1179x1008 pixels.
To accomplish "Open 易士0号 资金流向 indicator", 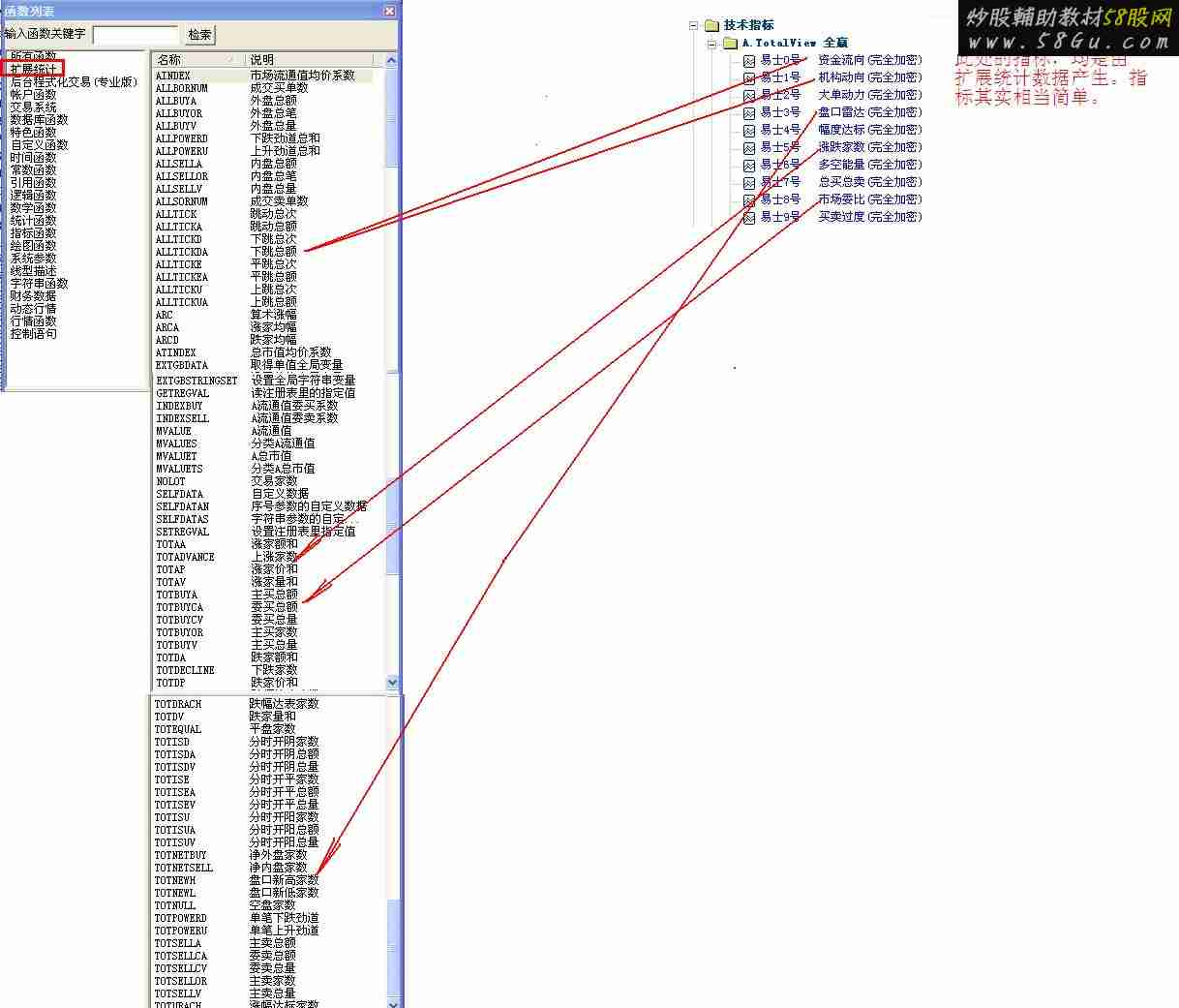I will [840, 60].
